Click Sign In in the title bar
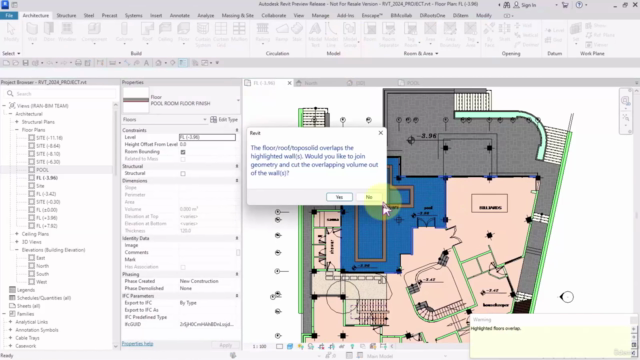 [524, 5]
